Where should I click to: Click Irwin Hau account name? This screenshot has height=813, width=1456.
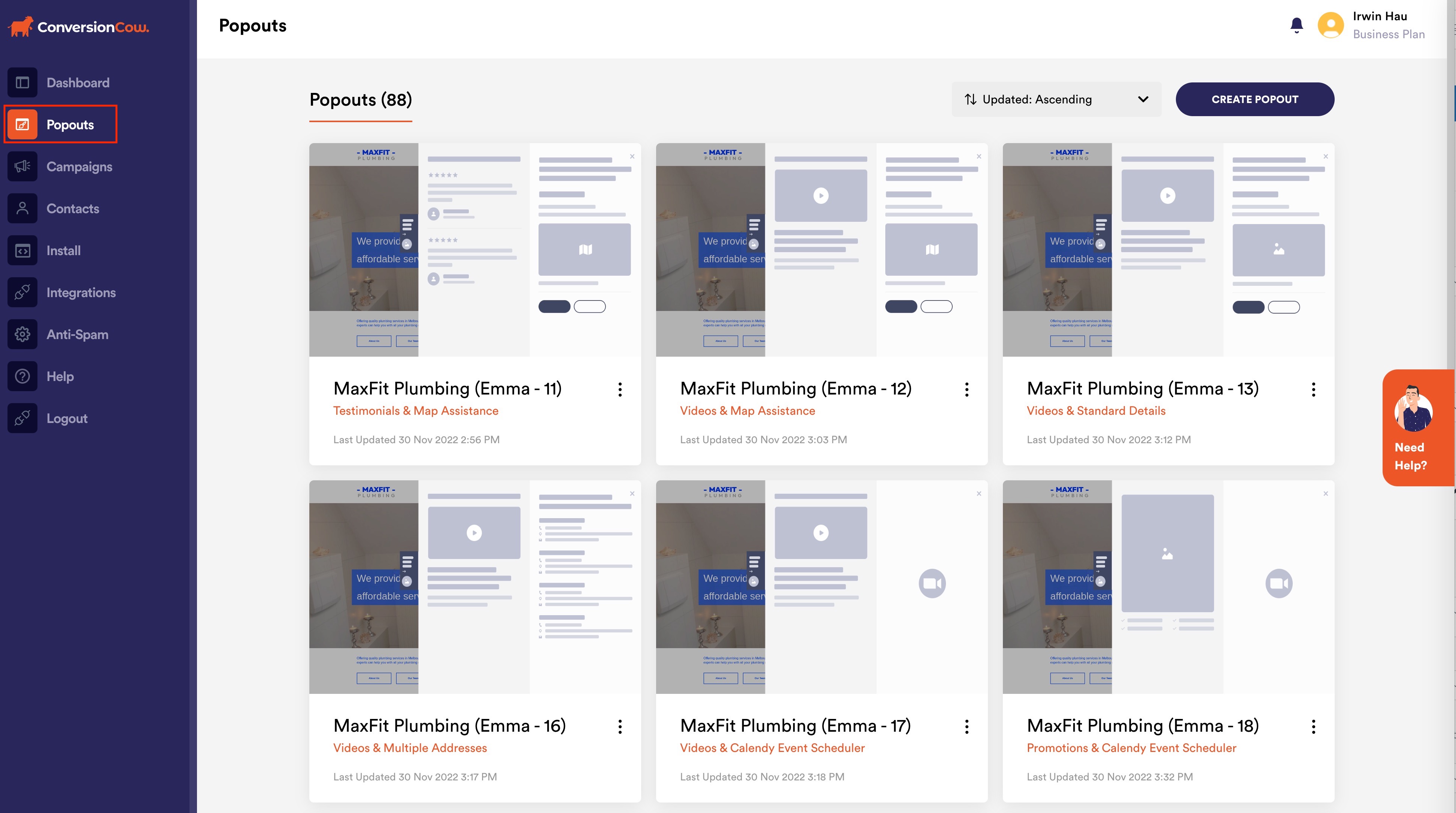tap(1380, 16)
